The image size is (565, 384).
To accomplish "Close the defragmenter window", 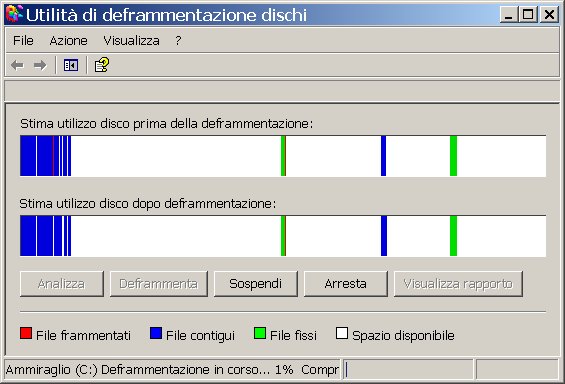I will pos(549,15).
